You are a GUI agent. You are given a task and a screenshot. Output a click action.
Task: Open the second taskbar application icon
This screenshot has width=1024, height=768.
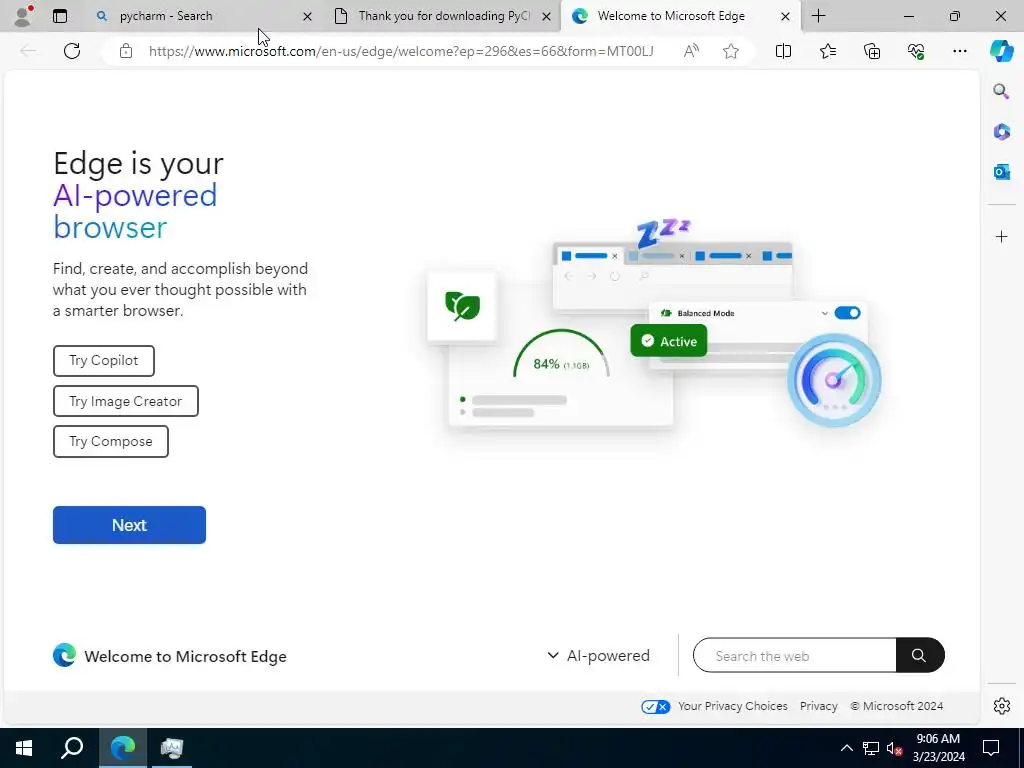point(172,748)
